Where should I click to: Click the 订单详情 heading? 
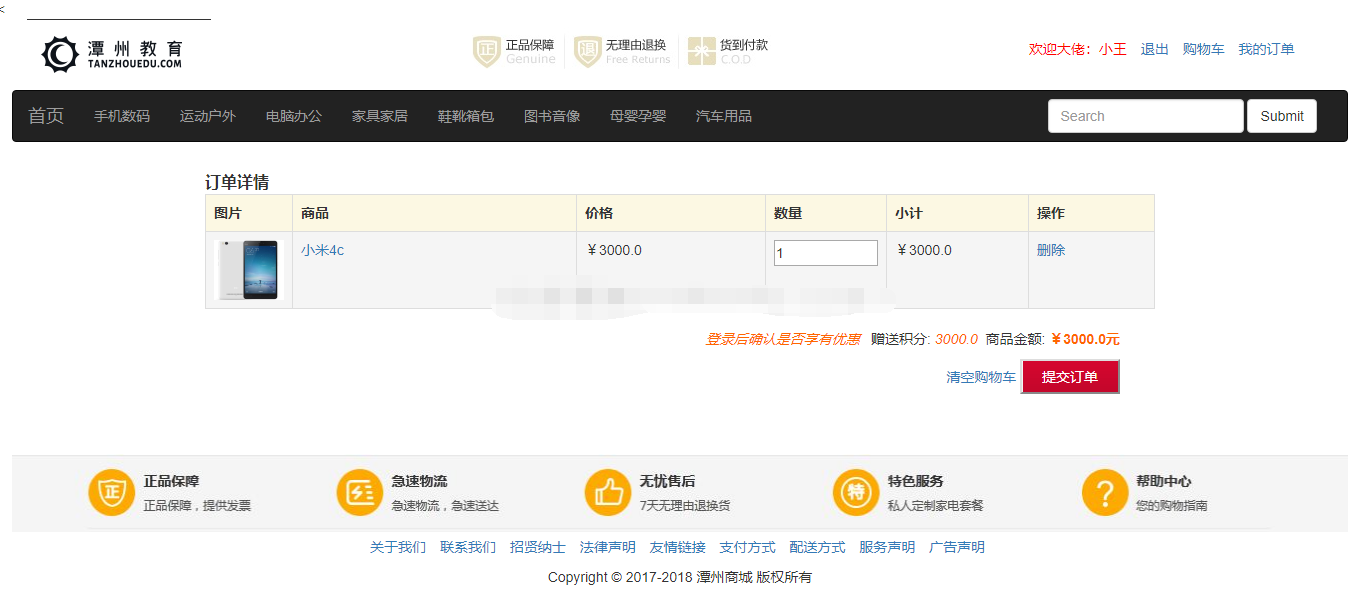(237, 182)
